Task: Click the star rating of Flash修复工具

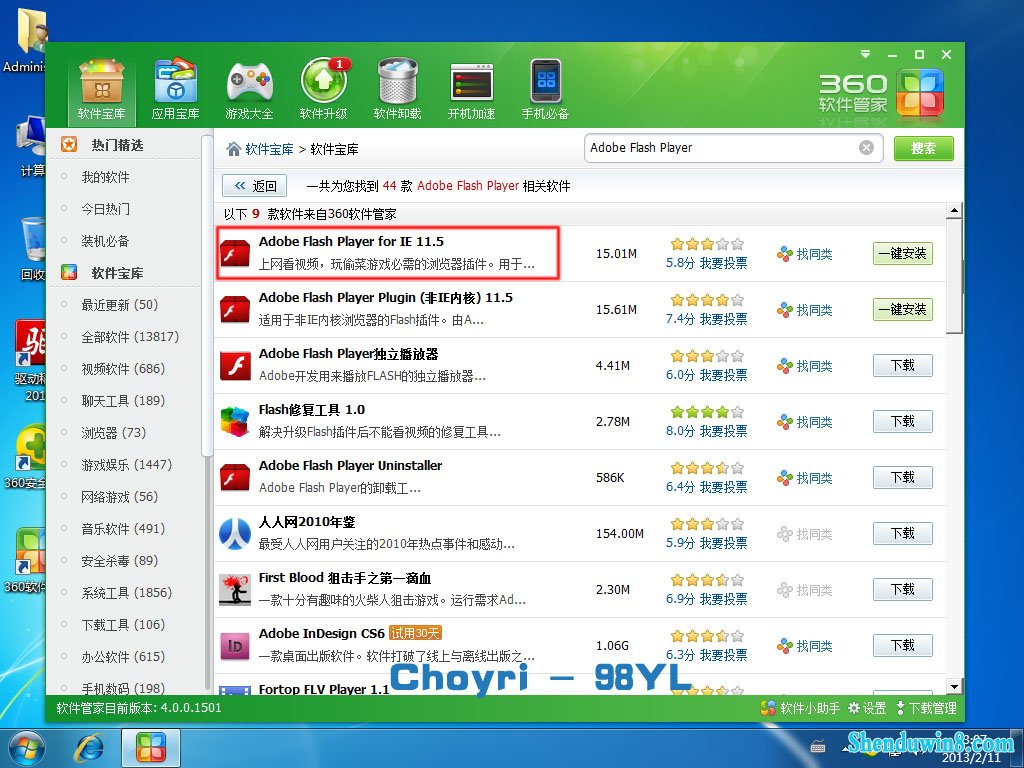Action: 707,412
